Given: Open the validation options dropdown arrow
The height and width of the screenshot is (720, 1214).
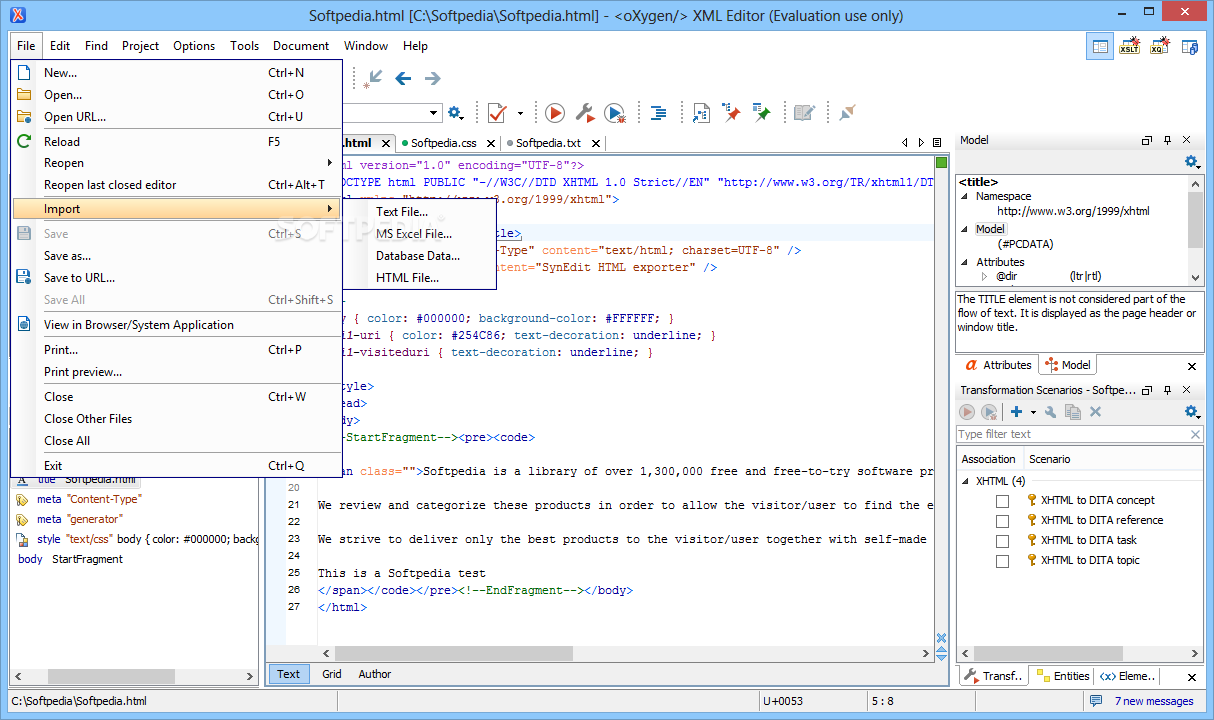Looking at the screenshot, I should (x=520, y=113).
